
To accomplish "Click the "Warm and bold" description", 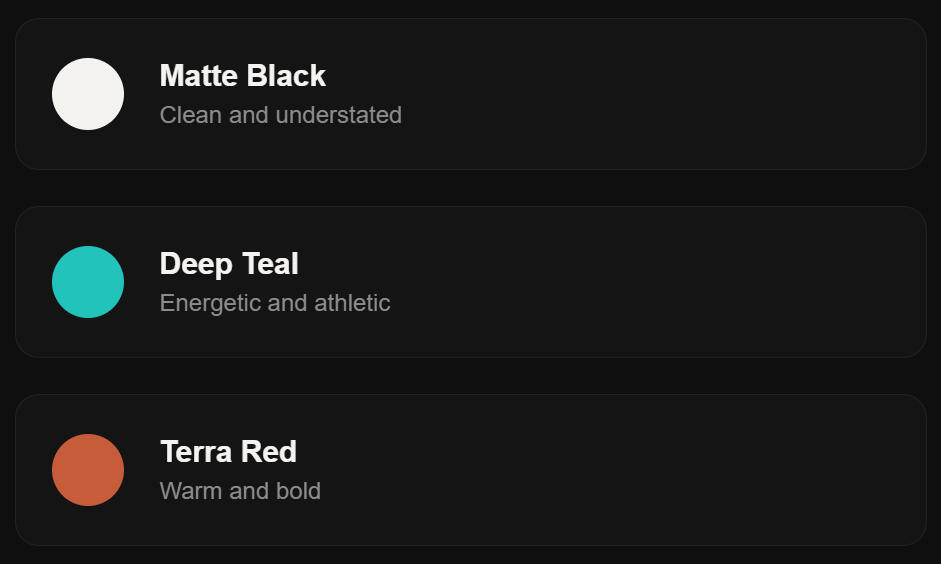I will click(240, 491).
